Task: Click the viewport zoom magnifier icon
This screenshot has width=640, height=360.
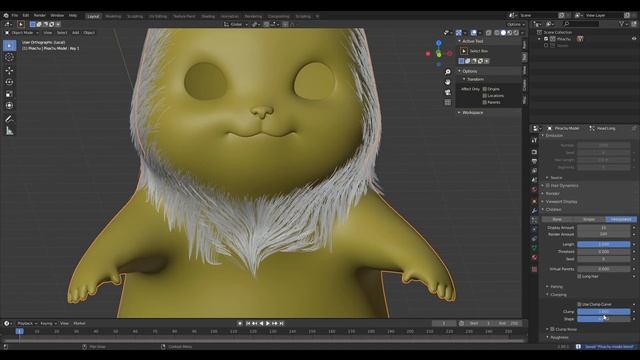Action: [x=448, y=72]
